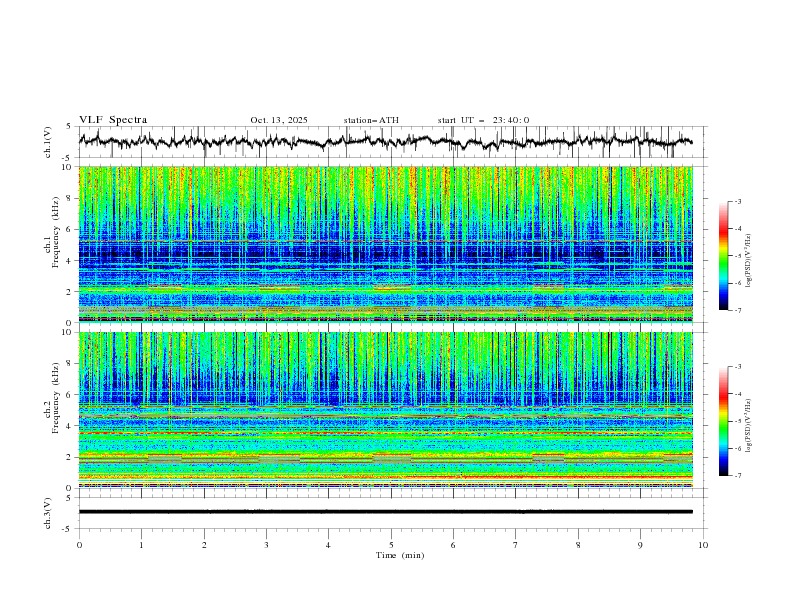Image resolution: width=792 pixels, height=612 pixels.
Task: Click the 'VLF Spectra' title text
Action: (x=113, y=120)
